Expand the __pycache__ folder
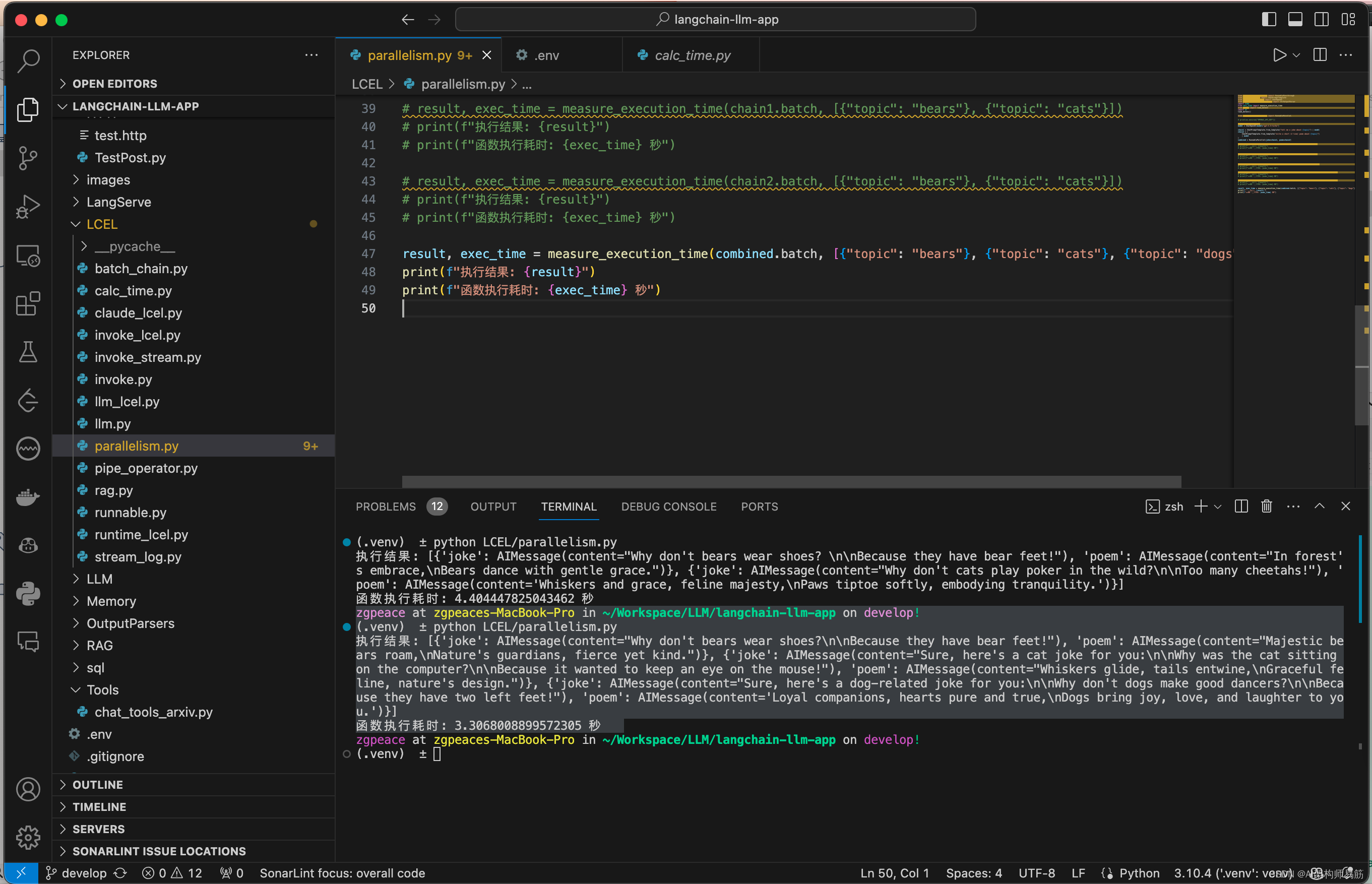The image size is (1372, 884). (194, 246)
